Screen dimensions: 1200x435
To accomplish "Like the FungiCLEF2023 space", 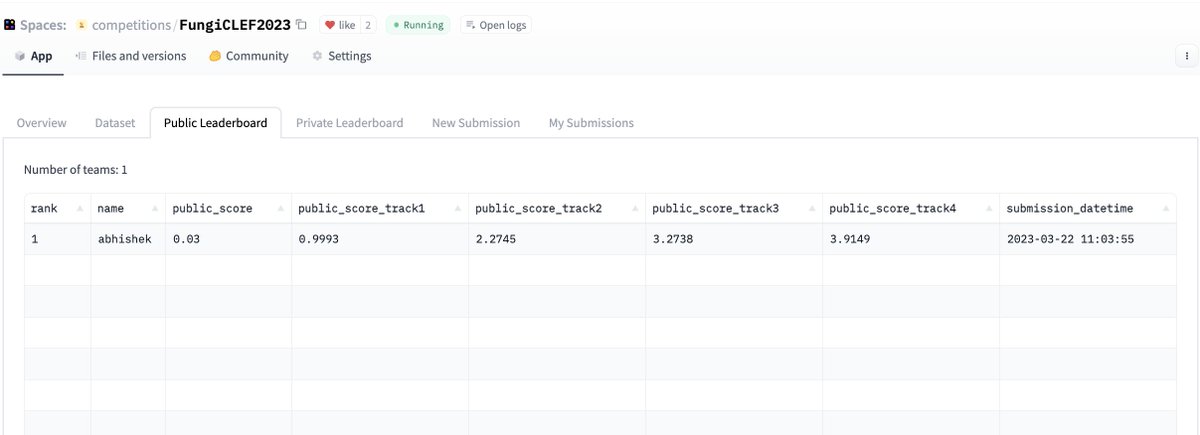I will click(340, 25).
